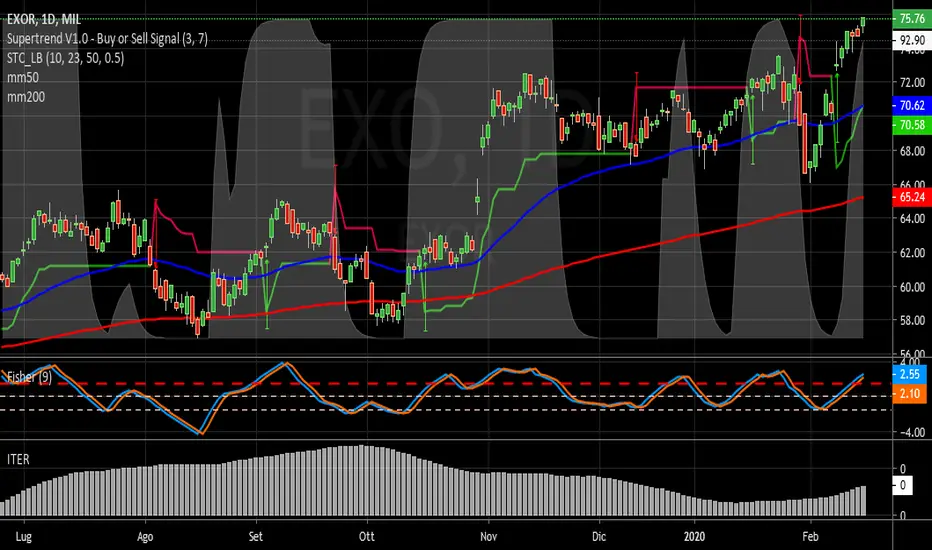Click the 62.00 price axis label
Viewport: 932px width, 550px height.
pos(912,253)
